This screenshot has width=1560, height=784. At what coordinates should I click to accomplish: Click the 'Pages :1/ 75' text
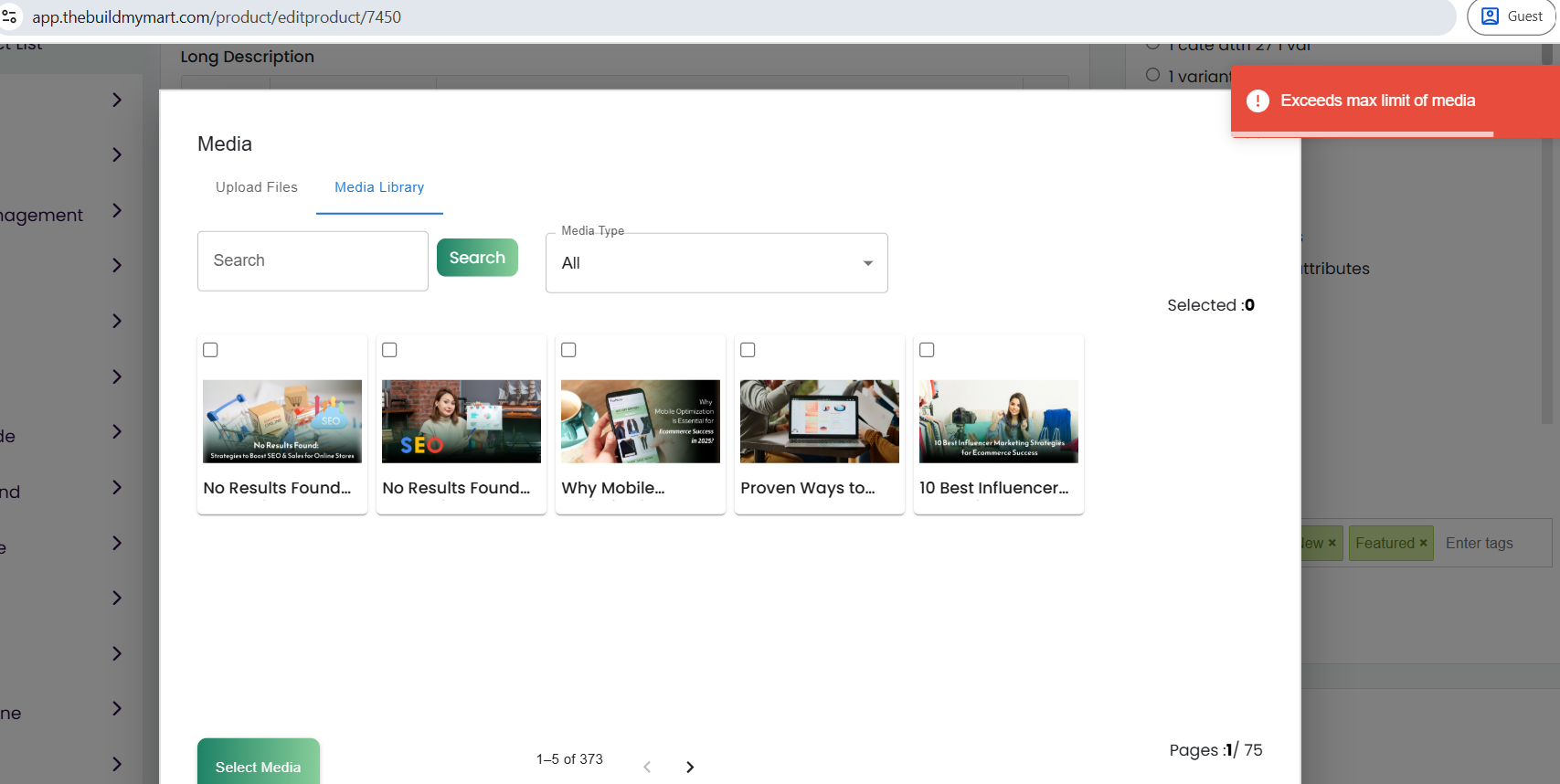1216,750
